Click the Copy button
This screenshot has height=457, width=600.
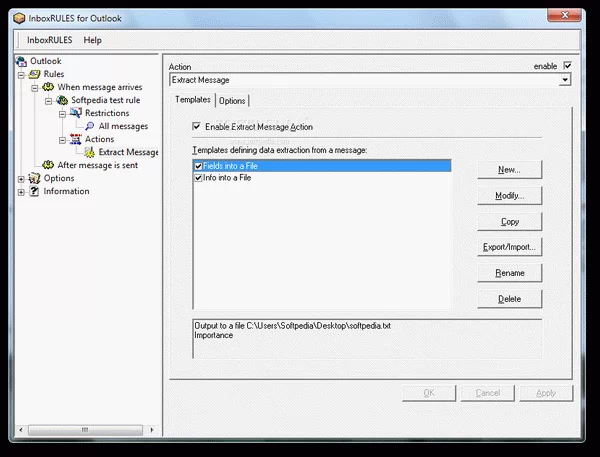[x=509, y=222]
